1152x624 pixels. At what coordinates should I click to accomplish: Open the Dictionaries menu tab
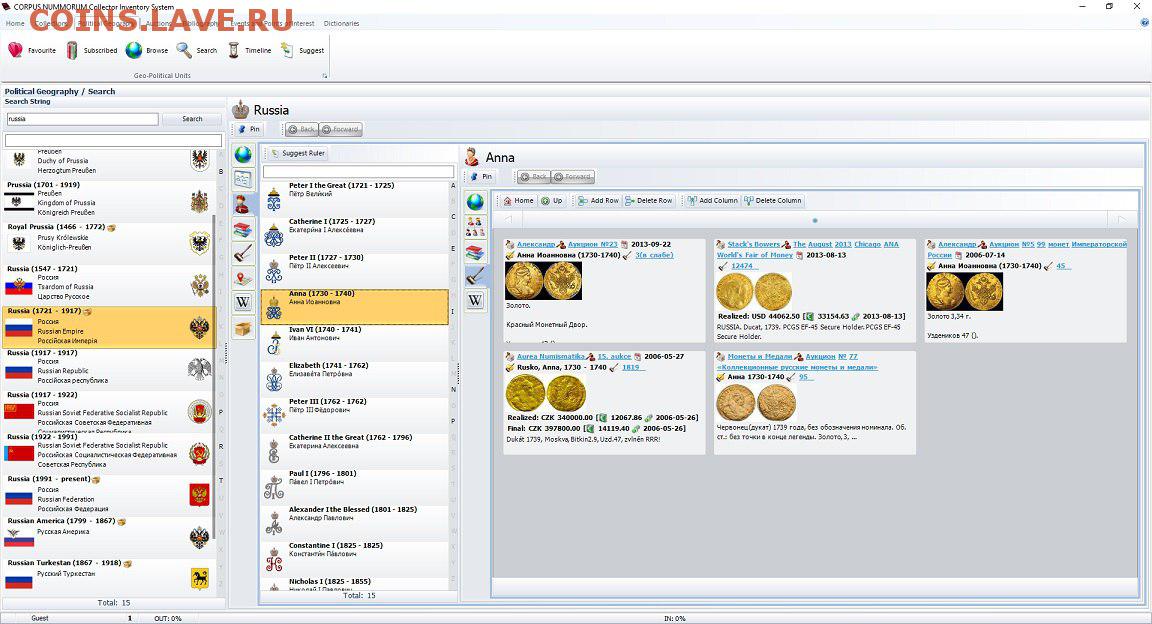click(342, 24)
